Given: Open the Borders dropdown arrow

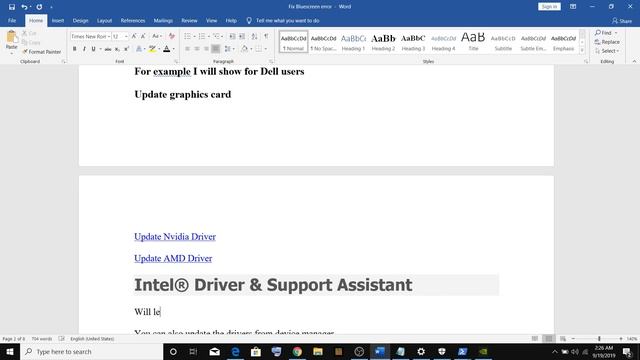Looking at the screenshot, I should [266, 49].
